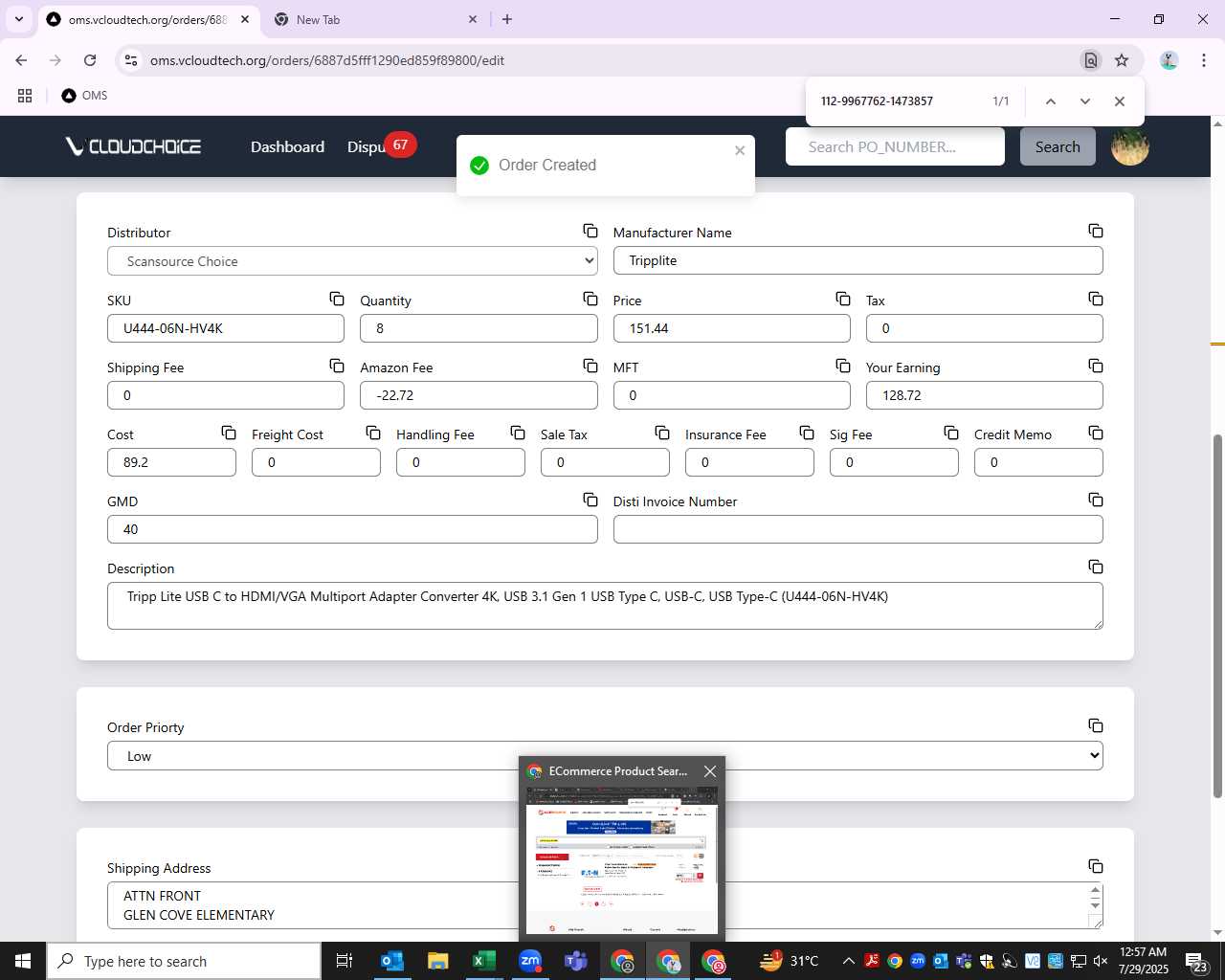Open Microsoft Teams from the taskbar

tap(576, 961)
